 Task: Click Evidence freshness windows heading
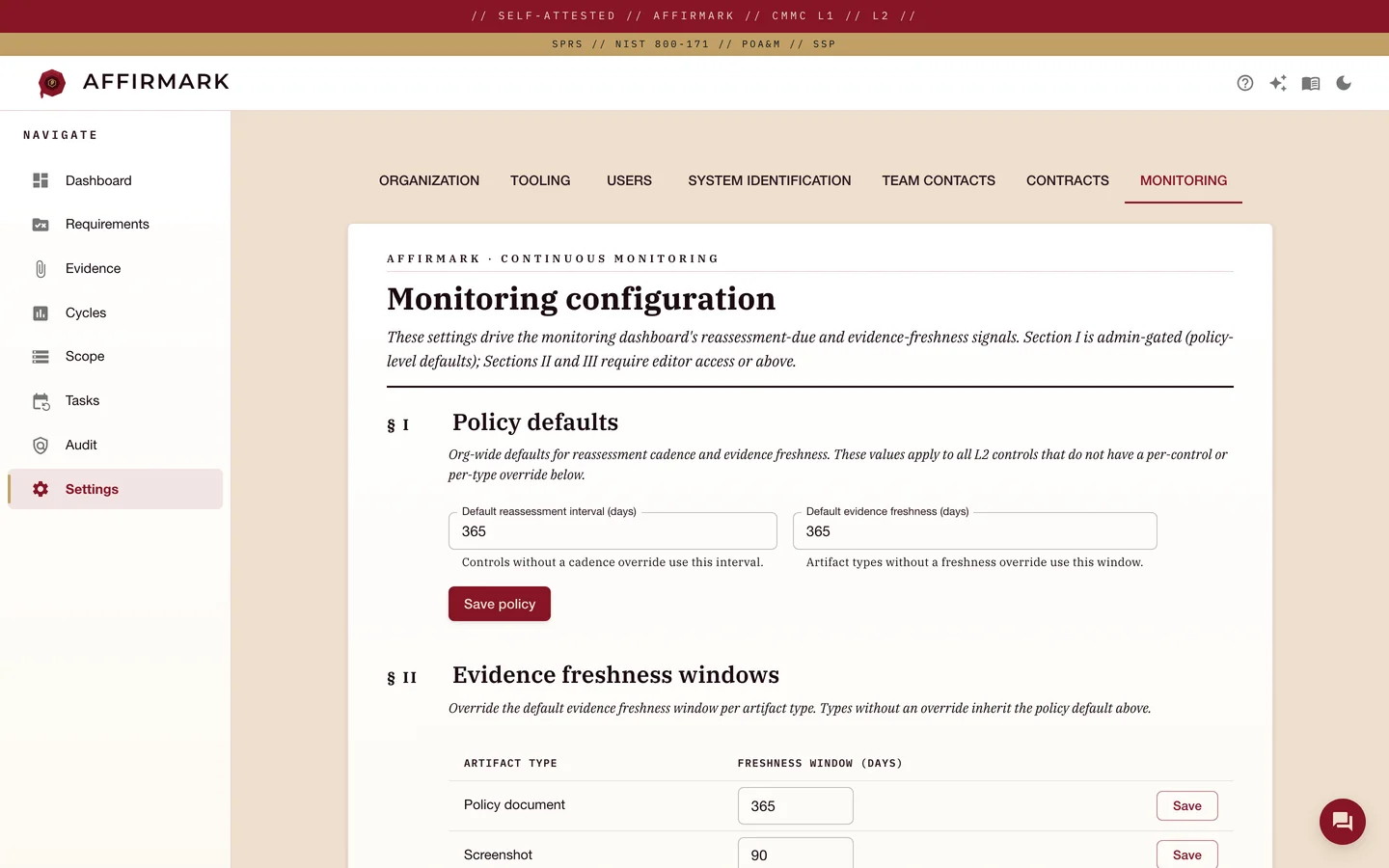tap(615, 675)
